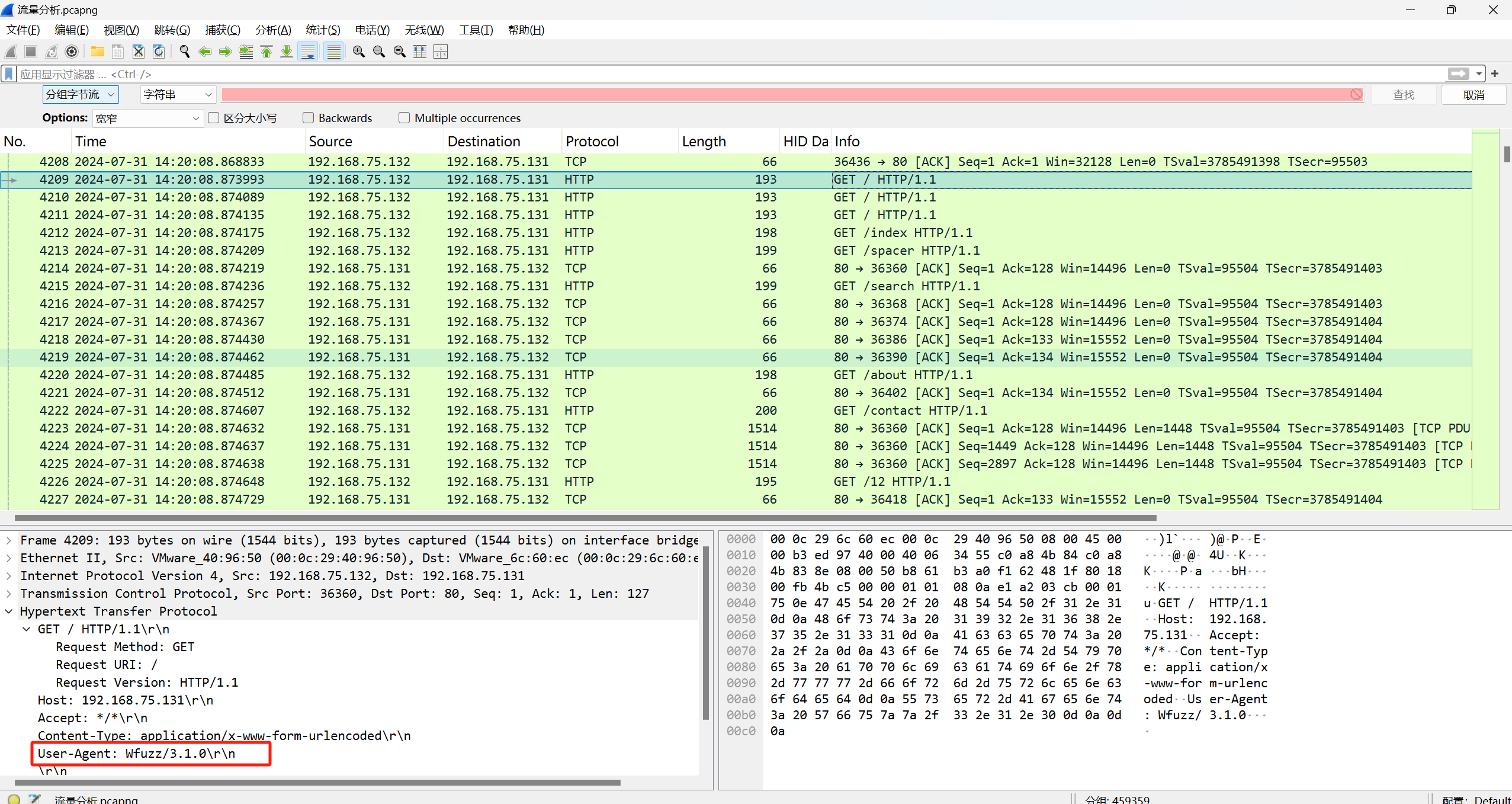The image size is (1512, 804).
Task: Go to first packet arrow icon
Action: click(267, 52)
